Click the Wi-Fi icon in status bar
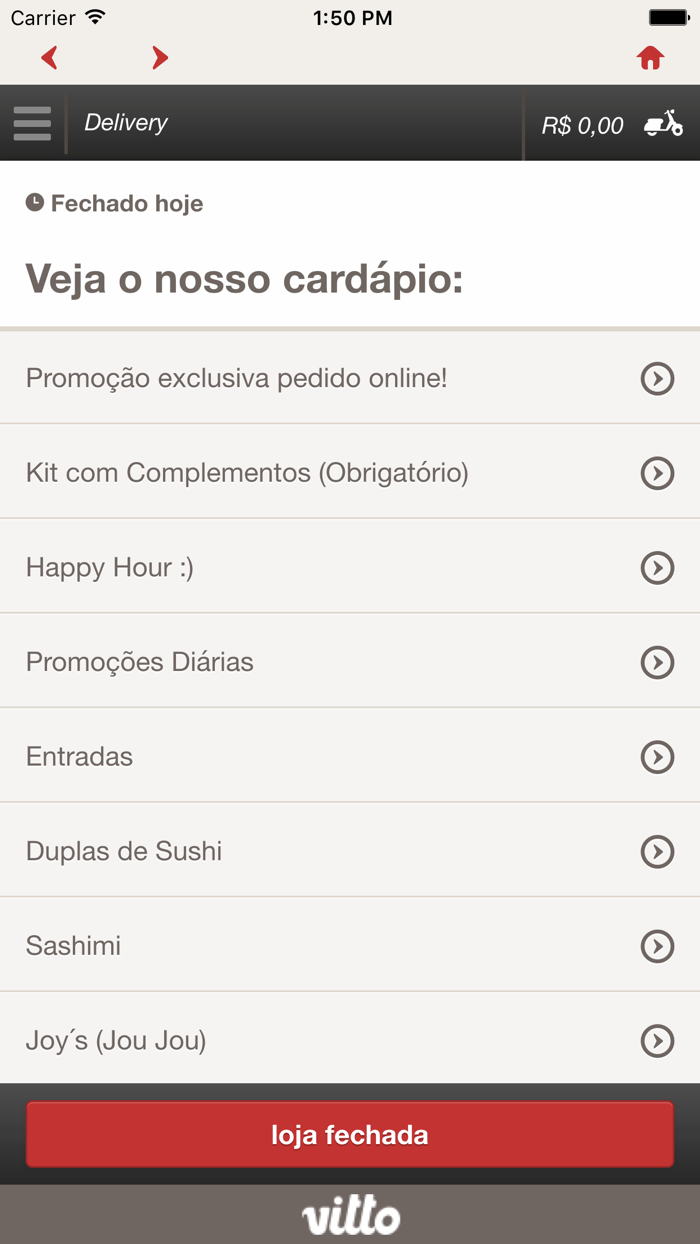The height and width of the screenshot is (1244, 700). point(95,16)
